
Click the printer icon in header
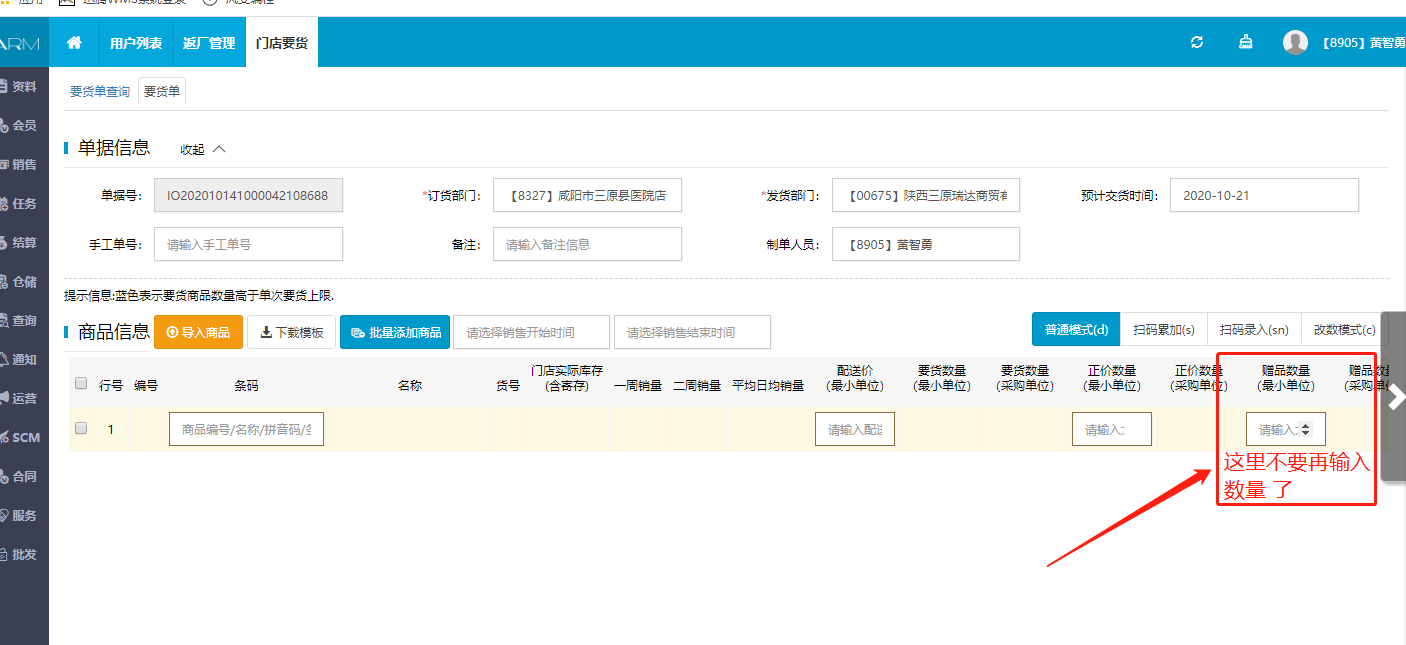[1245, 42]
